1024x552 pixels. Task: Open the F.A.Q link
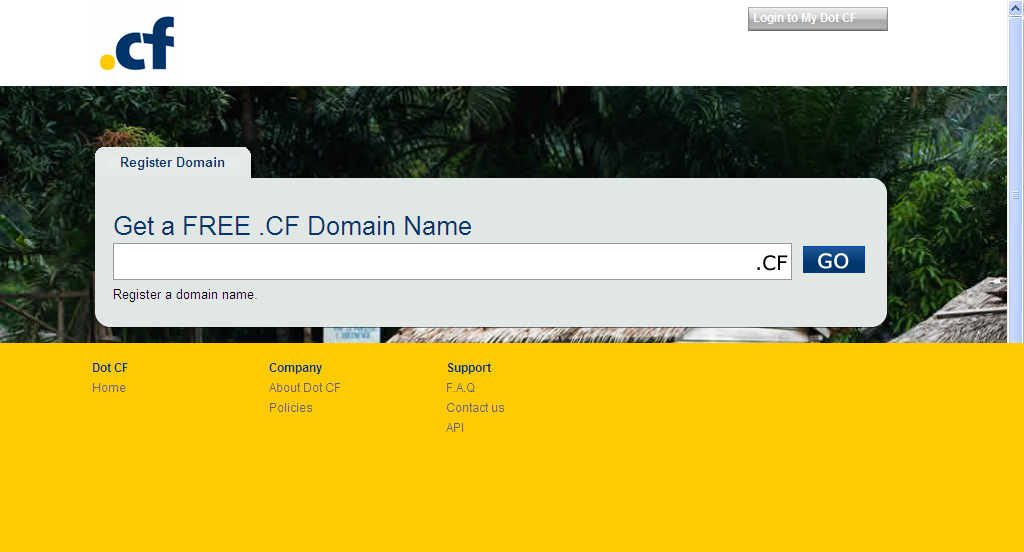(460, 388)
